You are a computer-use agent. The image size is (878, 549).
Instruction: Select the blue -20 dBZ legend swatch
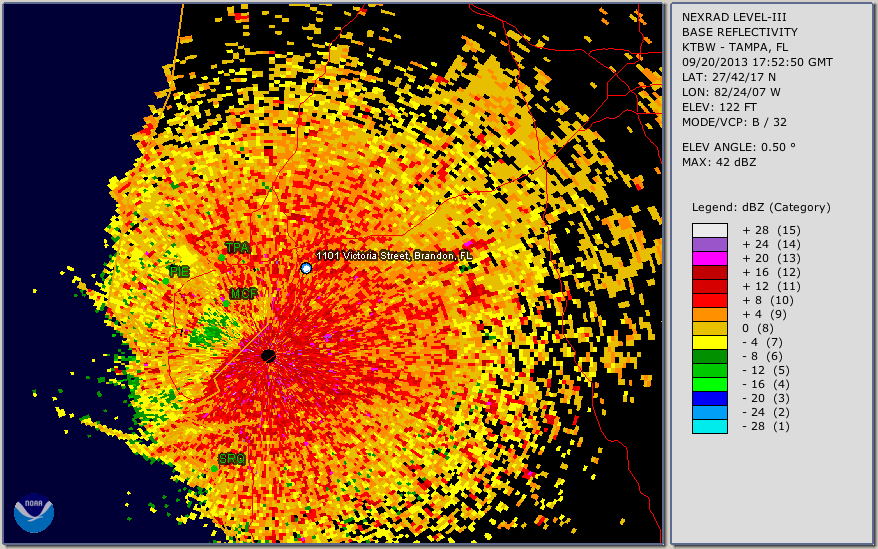(710, 398)
